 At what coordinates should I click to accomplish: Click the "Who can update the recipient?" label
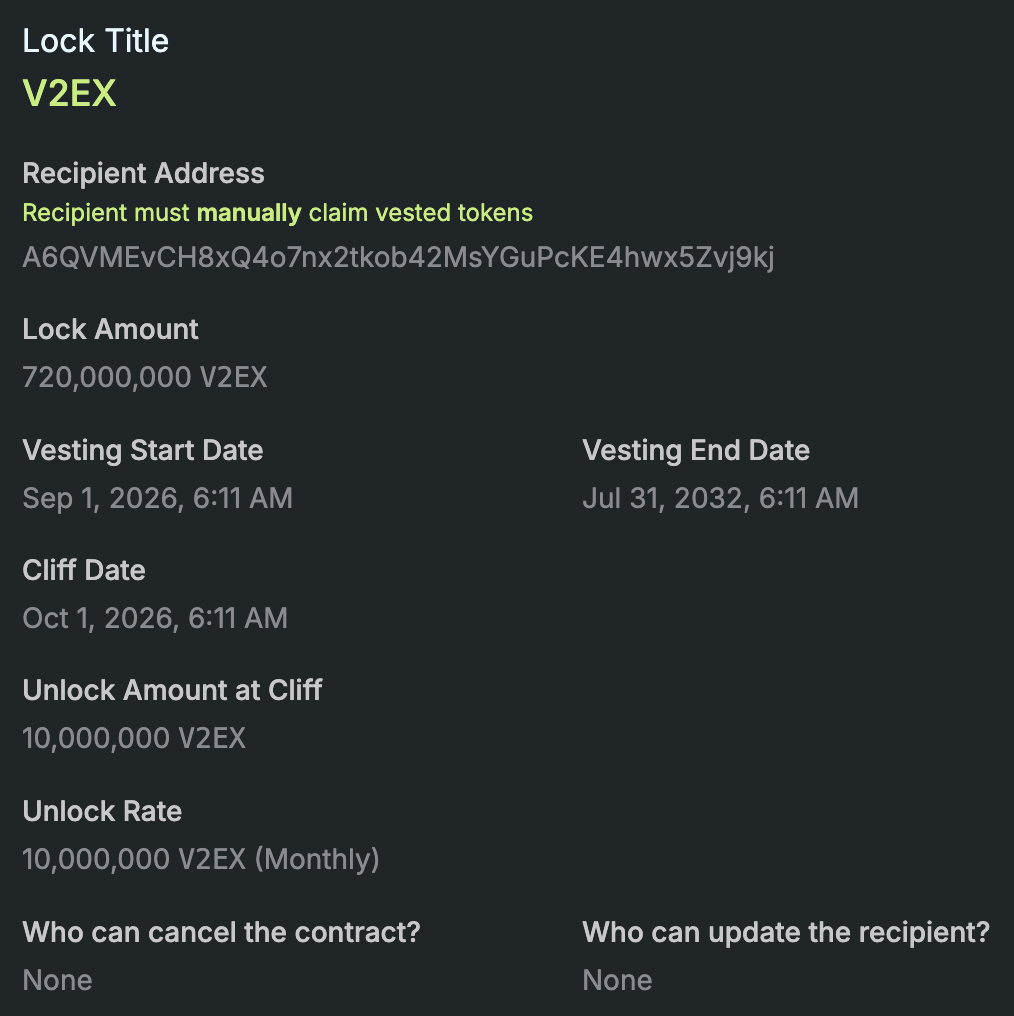pos(786,932)
